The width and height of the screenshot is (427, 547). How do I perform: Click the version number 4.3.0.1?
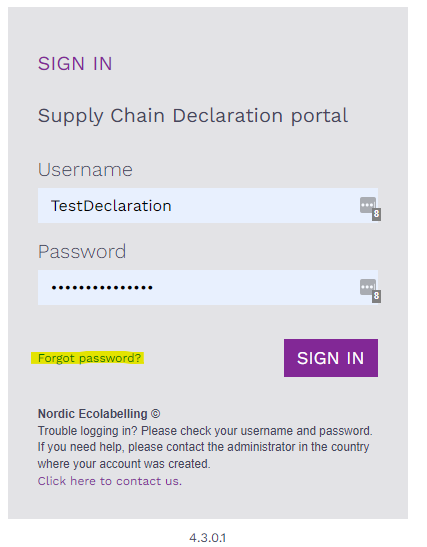click(x=208, y=538)
